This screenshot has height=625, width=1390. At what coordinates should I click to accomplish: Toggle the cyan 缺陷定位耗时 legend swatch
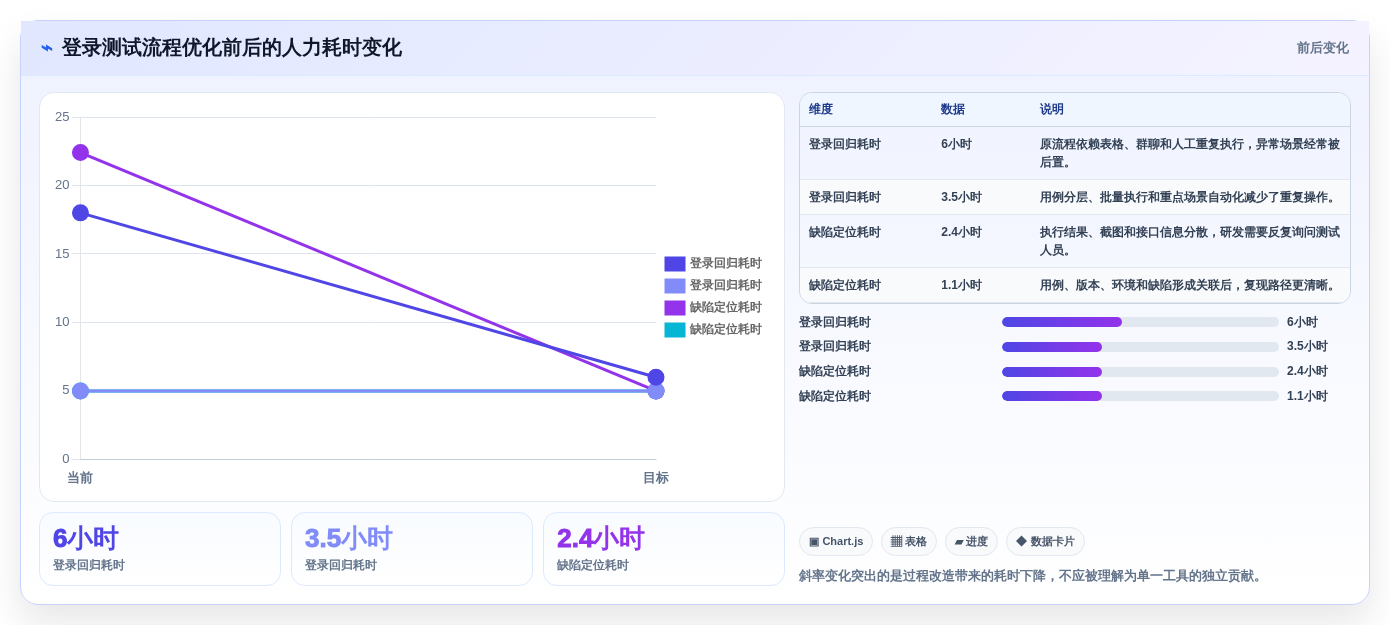click(675, 330)
